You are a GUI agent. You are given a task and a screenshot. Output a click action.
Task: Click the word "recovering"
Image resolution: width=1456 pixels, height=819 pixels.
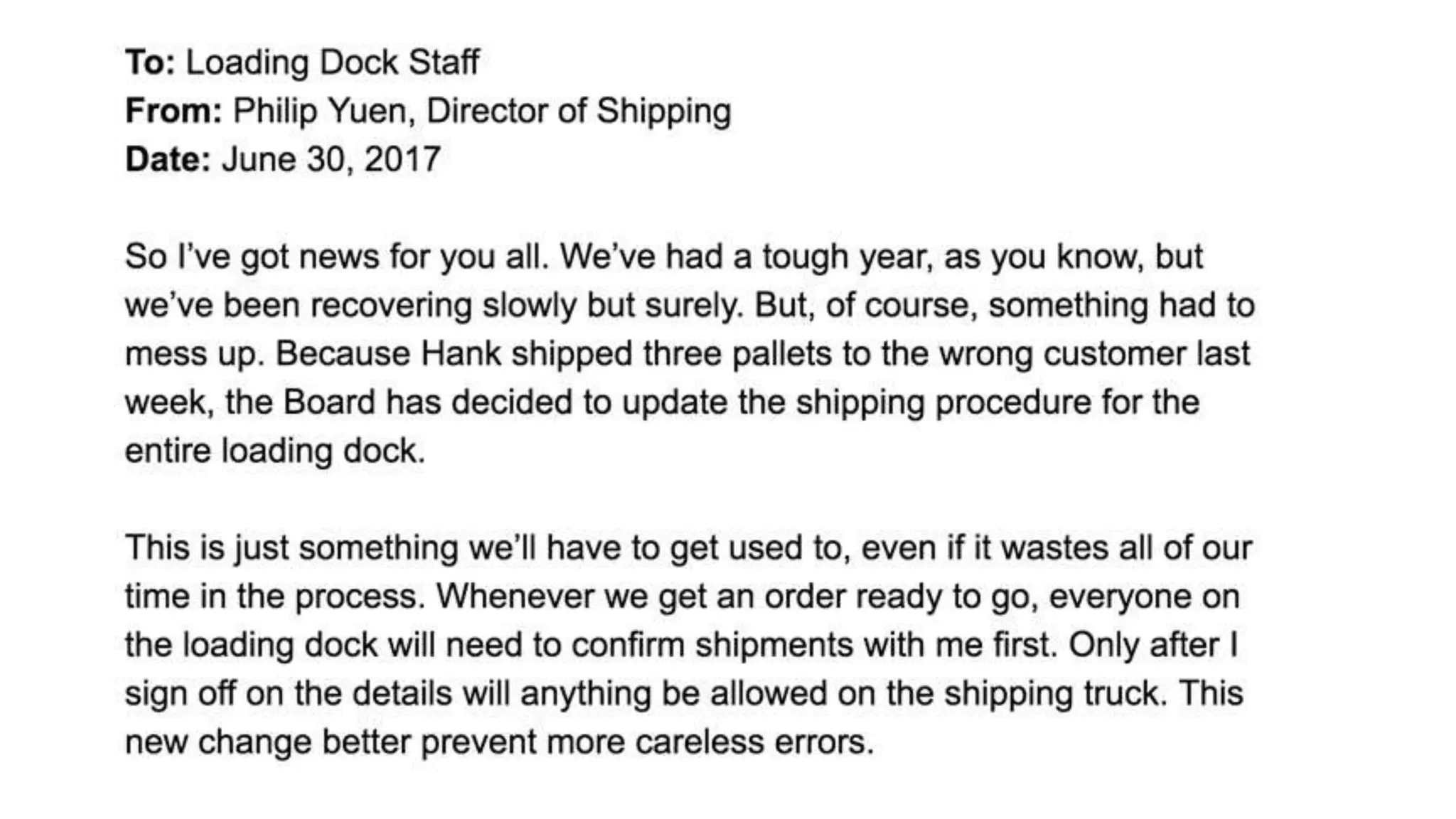coord(391,306)
